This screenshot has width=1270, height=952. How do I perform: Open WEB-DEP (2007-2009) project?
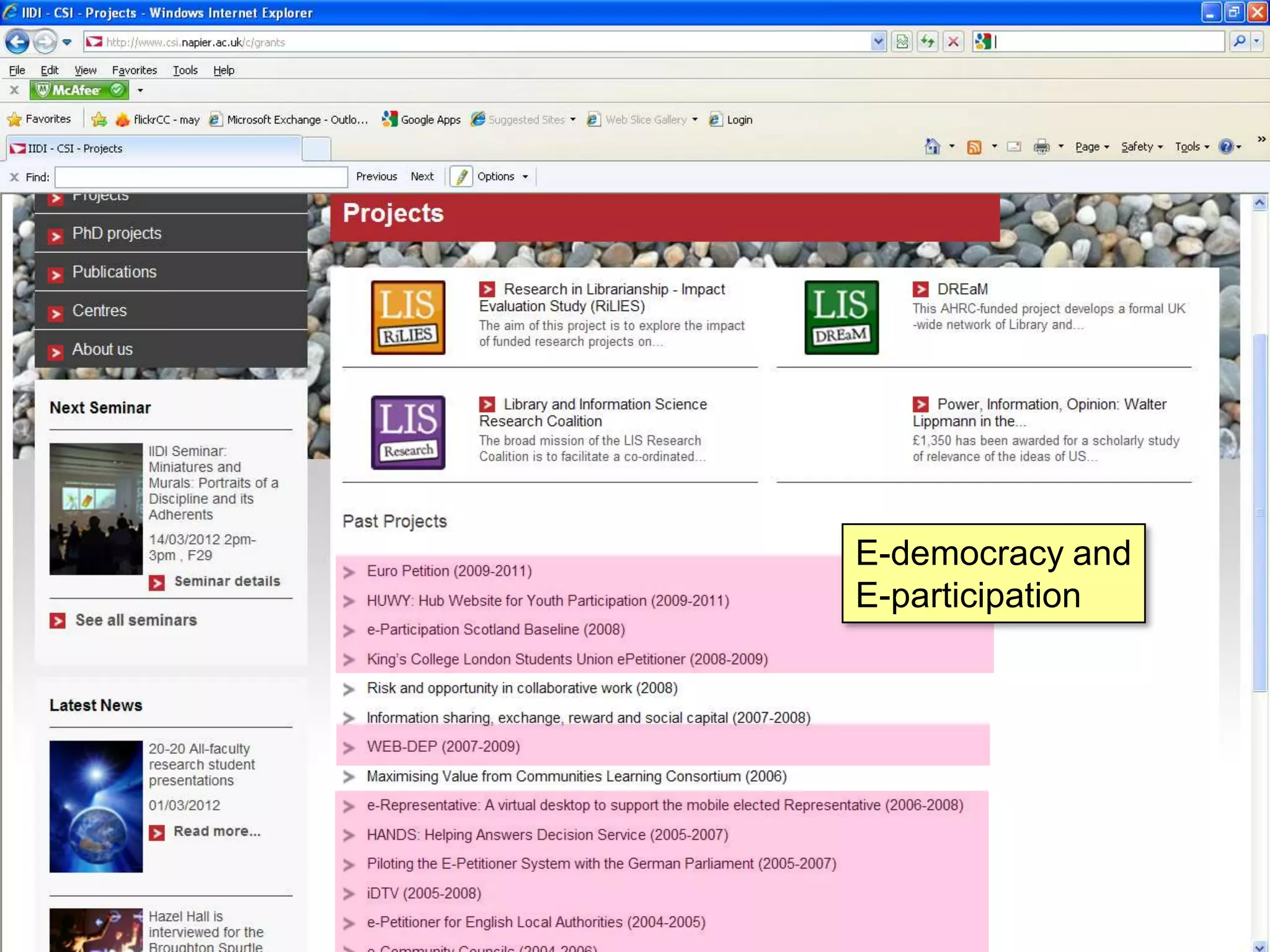tap(443, 747)
